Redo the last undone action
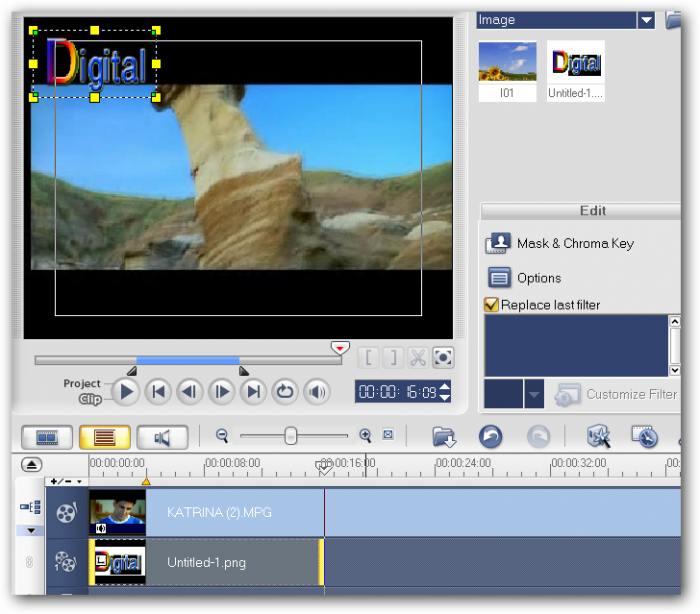The image size is (700, 614). pos(538,437)
